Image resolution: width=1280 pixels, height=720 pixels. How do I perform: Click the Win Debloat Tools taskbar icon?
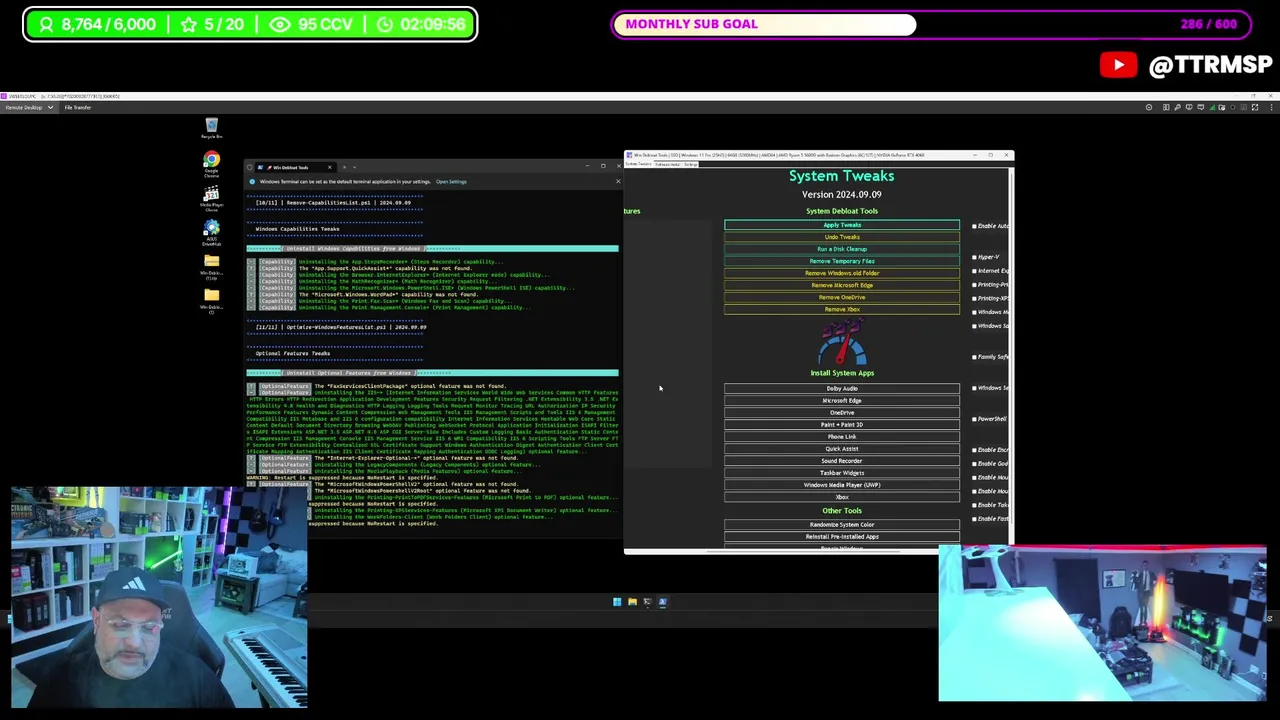[x=662, y=602]
